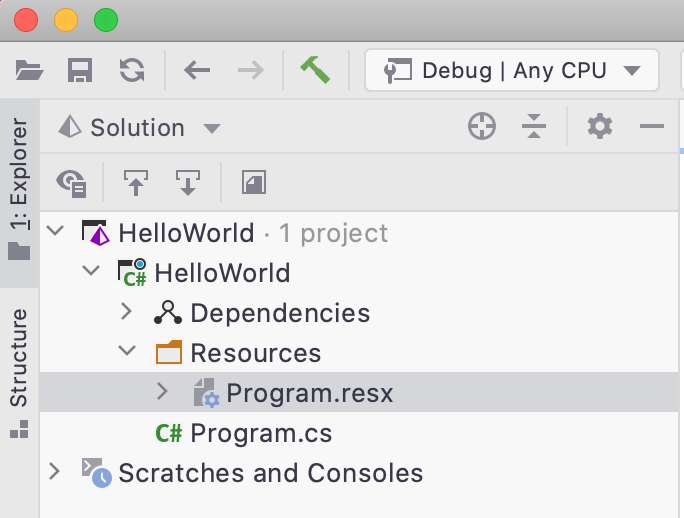Click the Synchronize refresh icon
The height and width of the screenshot is (518, 684).
(x=131, y=70)
